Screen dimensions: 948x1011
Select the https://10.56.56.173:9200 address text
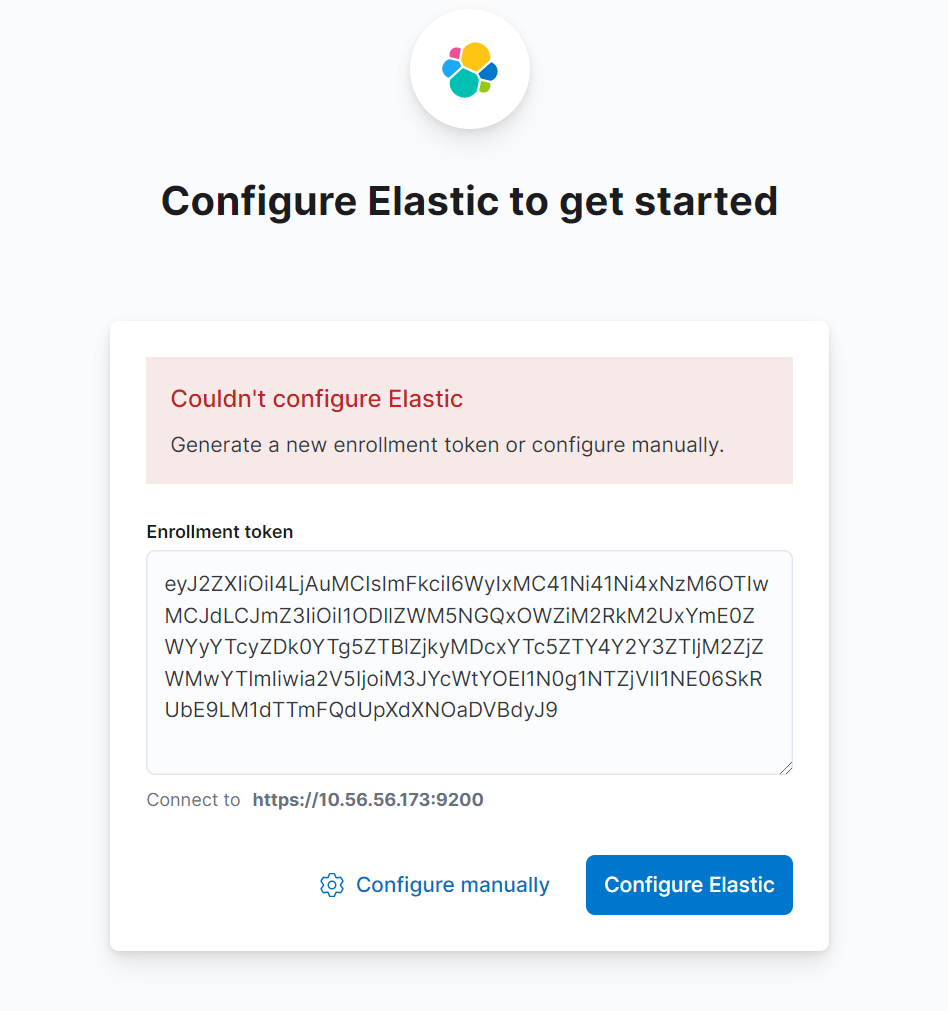pyautogui.click(x=368, y=800)
